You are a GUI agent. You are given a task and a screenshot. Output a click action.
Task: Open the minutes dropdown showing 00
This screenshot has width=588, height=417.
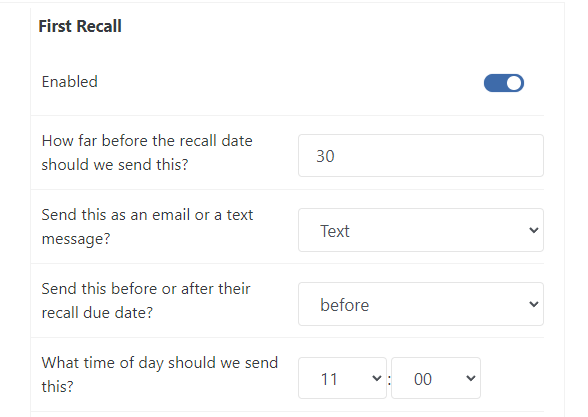436,378
